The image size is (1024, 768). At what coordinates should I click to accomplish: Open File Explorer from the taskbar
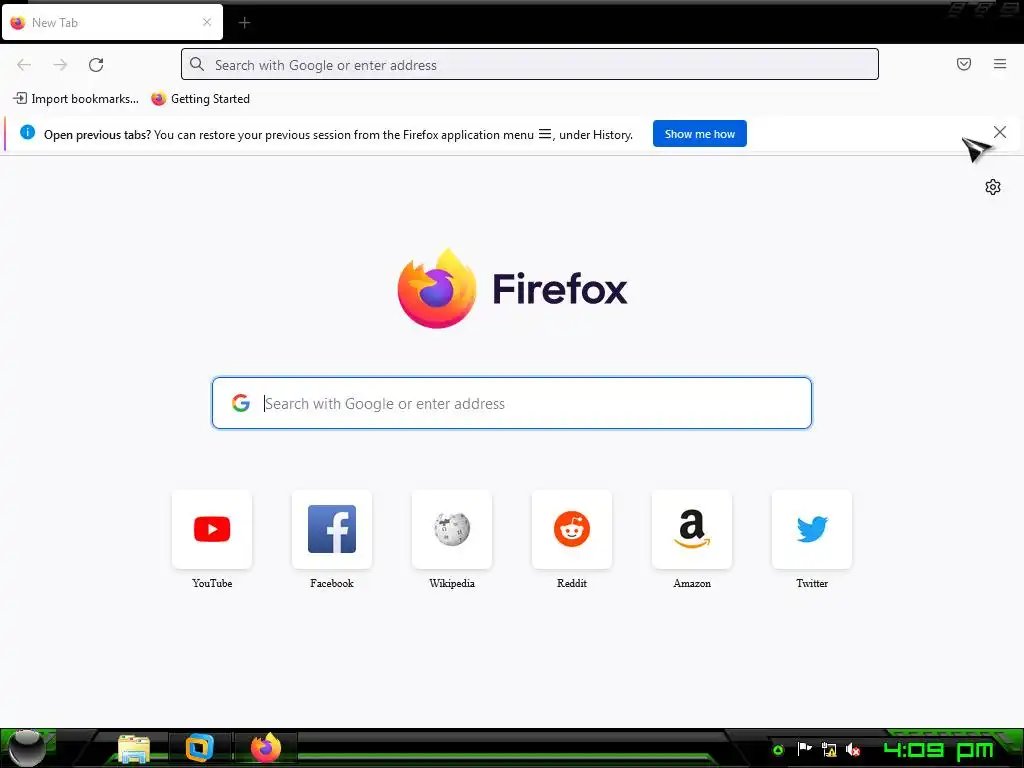pyautogui.click(x=134, y=748)
